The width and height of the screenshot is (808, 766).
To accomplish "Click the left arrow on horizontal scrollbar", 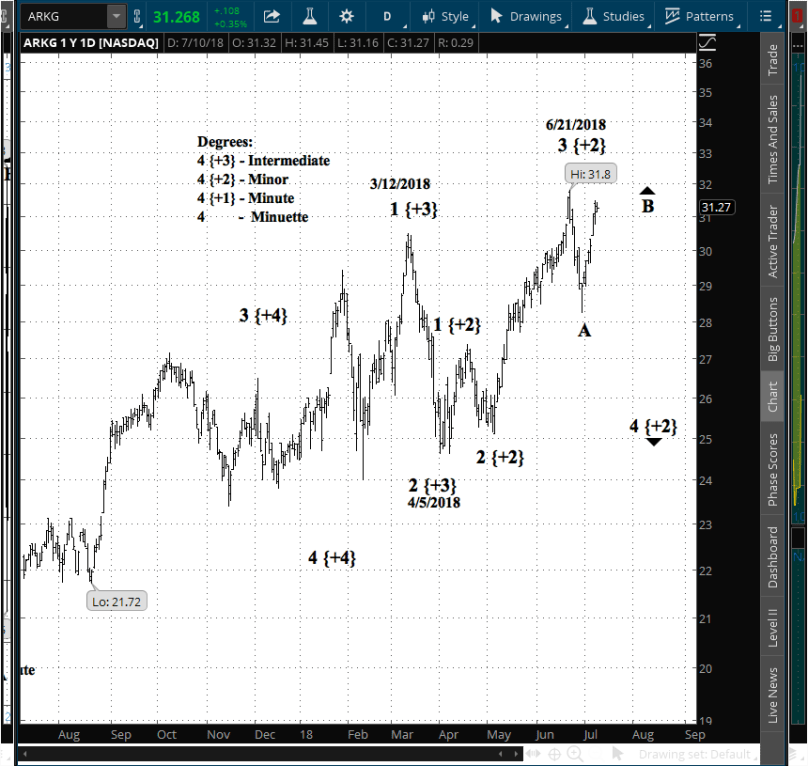I will coord(25,753).
